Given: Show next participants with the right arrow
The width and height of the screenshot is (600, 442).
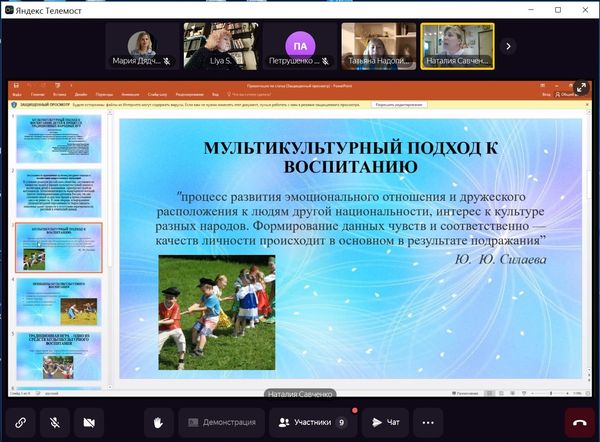Looking at the screenshot, I should pyautogui.click(x=508, y=45).
